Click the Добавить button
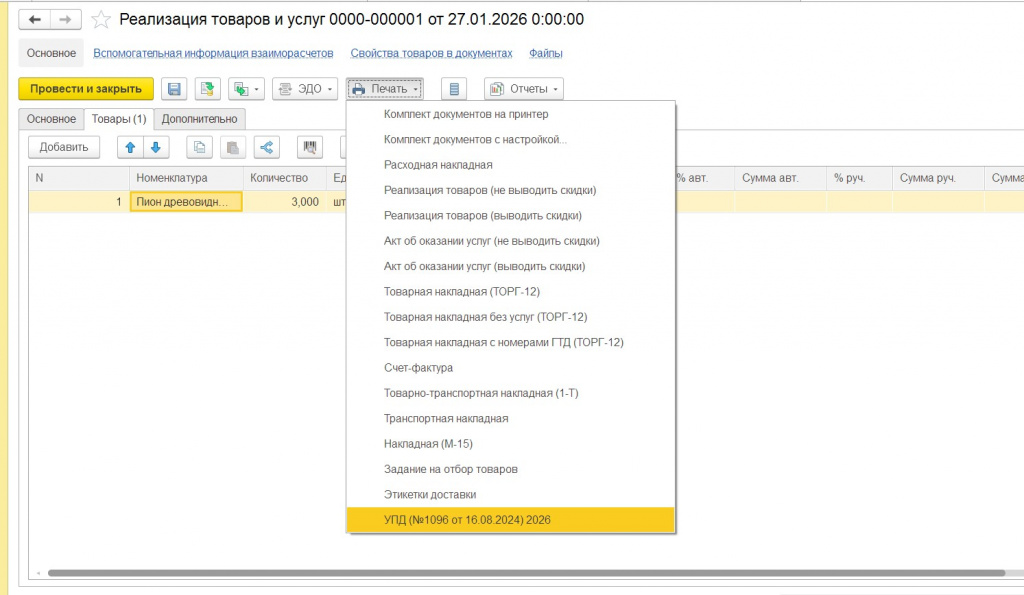This screenshot has width=1024, height=595. 64,147
